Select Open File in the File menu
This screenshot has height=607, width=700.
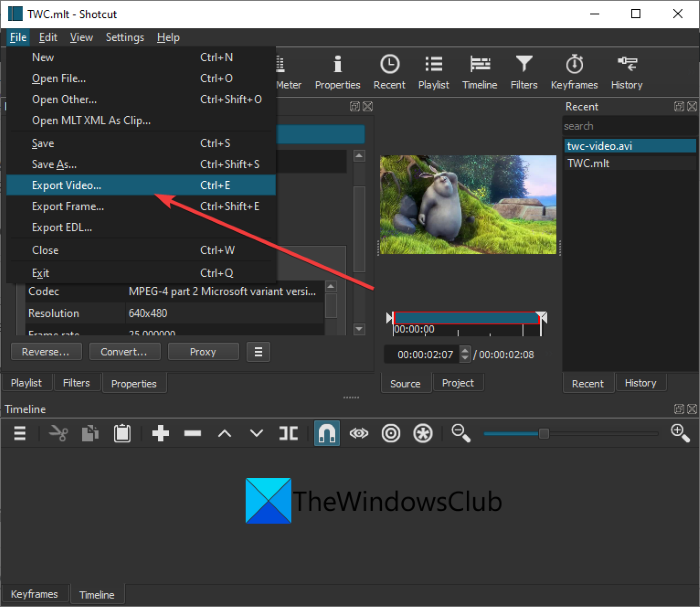tap(141, 78)
